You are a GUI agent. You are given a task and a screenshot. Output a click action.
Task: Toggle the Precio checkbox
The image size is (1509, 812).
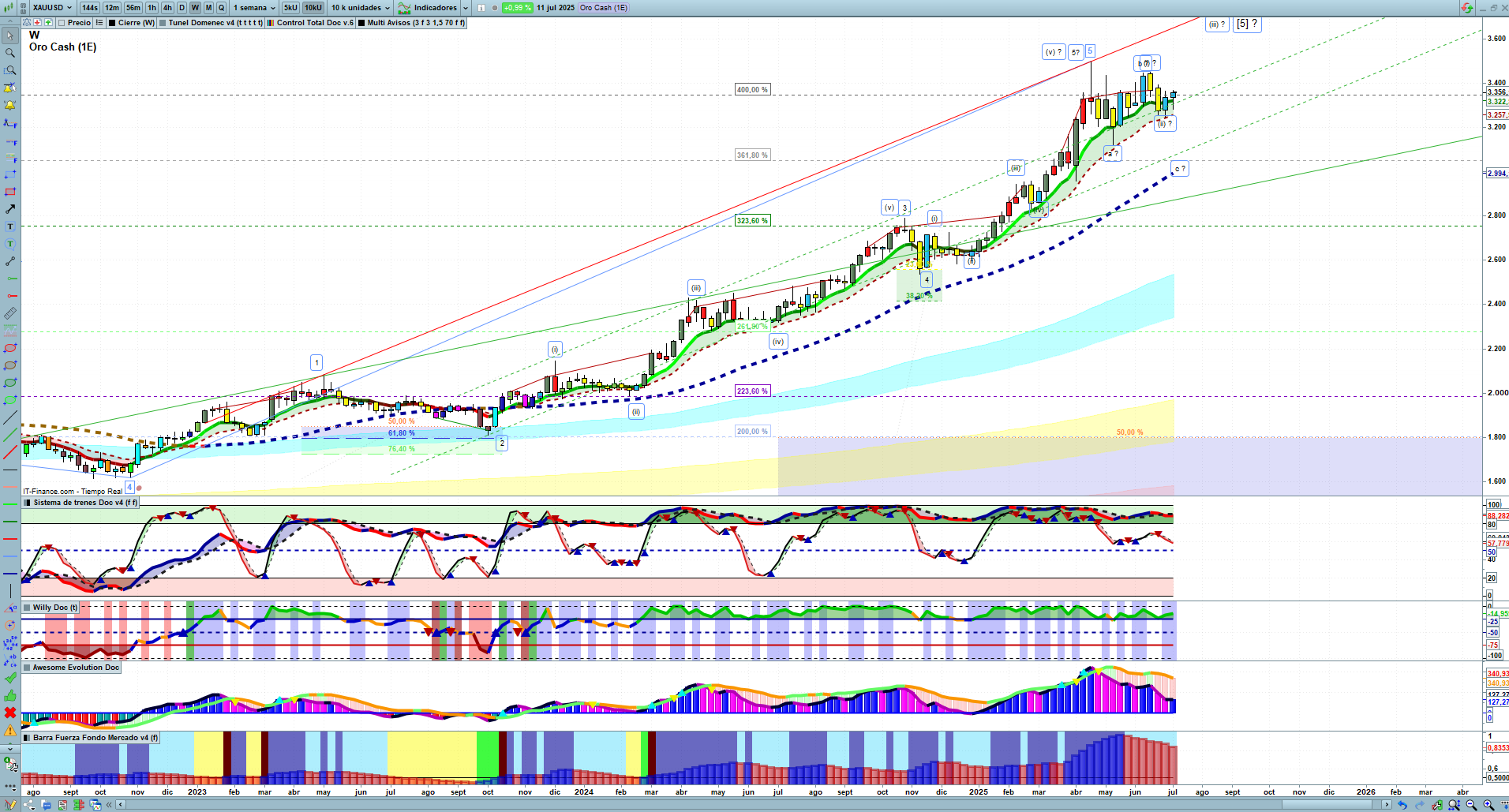click(62, 23)
